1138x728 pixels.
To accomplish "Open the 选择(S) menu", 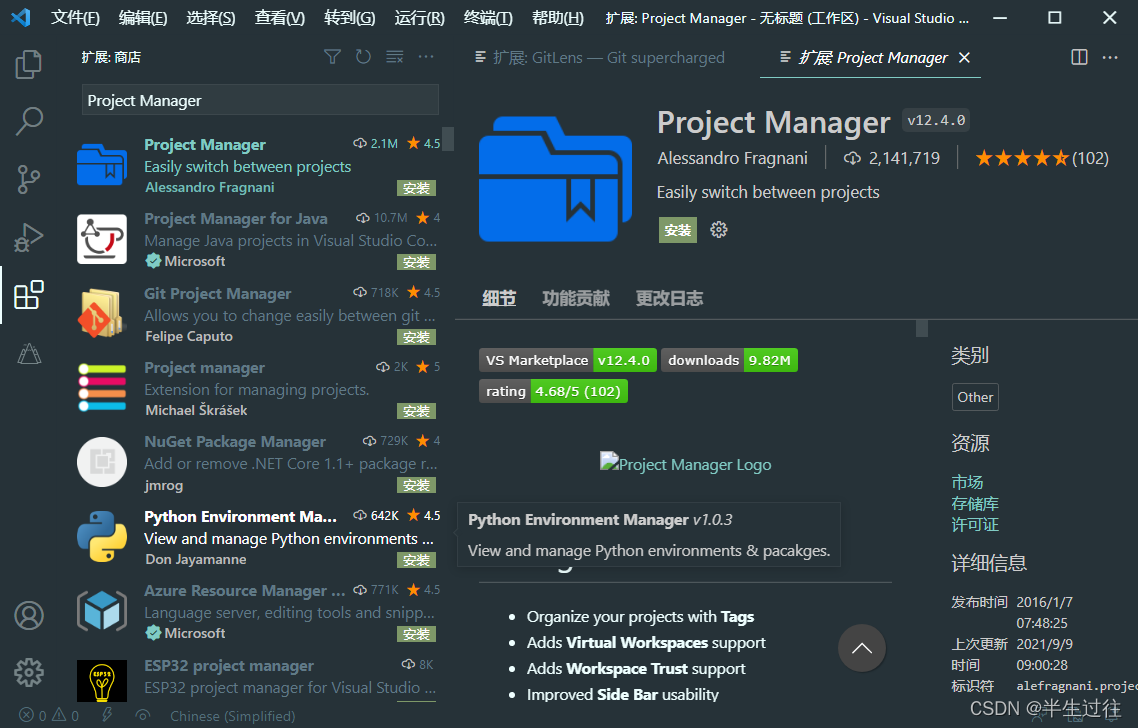I will (x=210, y=18).
